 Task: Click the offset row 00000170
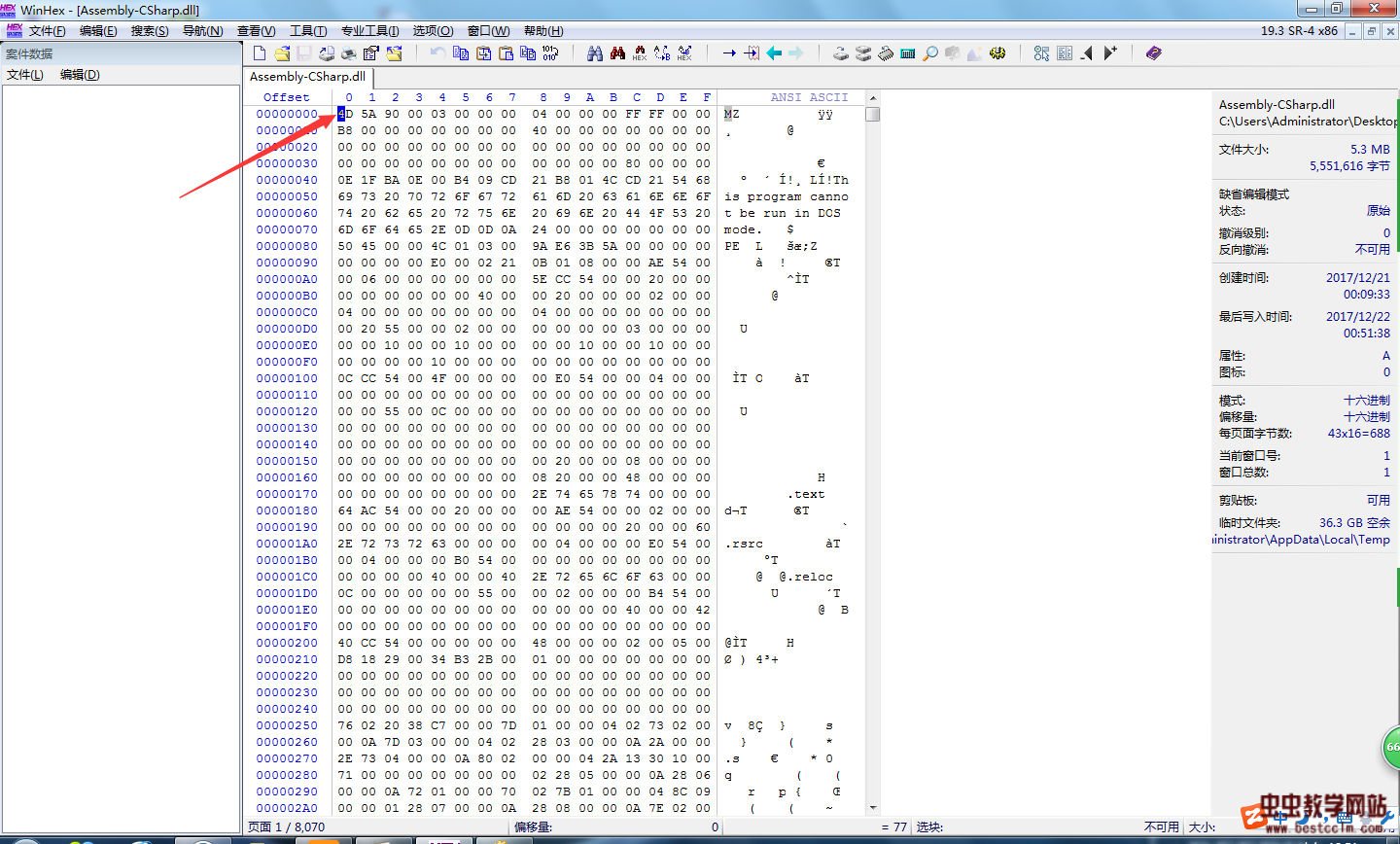[287, 494]
